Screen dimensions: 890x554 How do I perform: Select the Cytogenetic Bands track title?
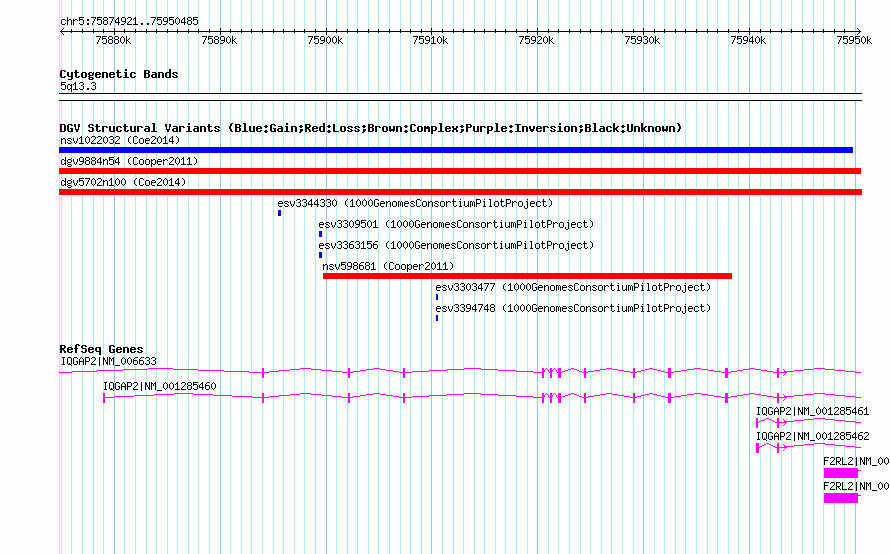[119, 74]
